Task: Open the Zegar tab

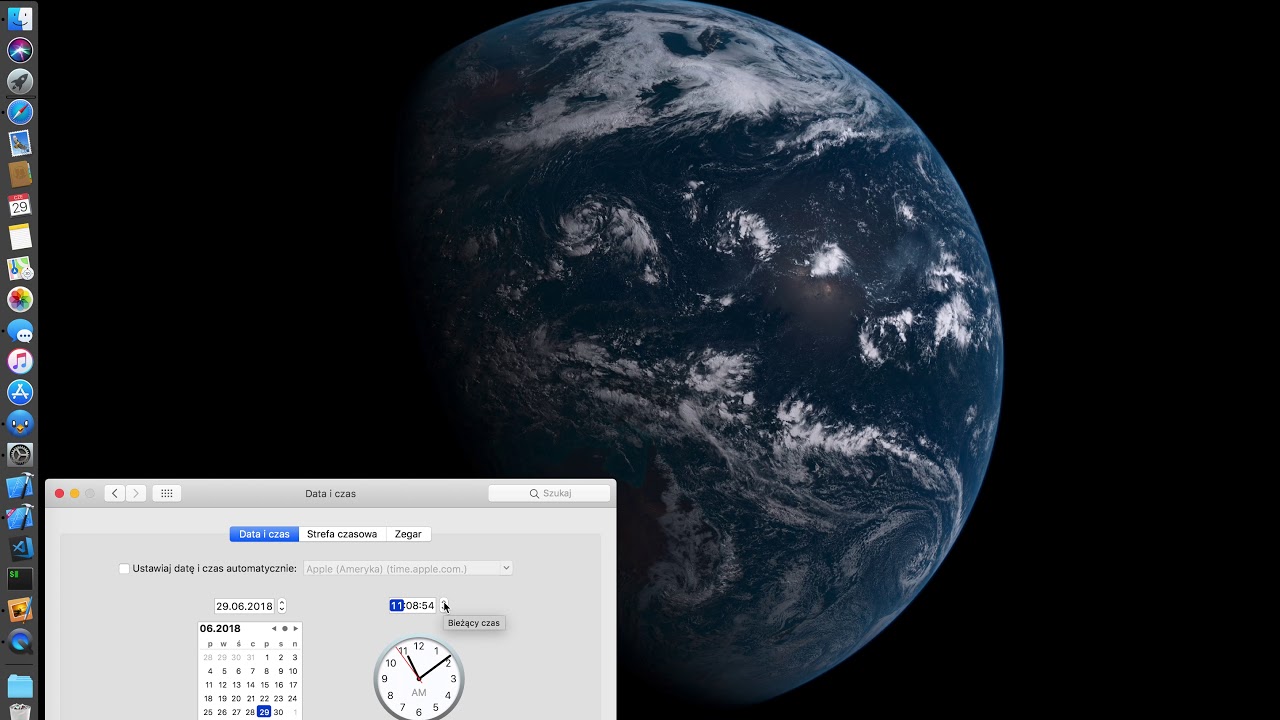Action: pyautogui.click(x=408, y=534)
